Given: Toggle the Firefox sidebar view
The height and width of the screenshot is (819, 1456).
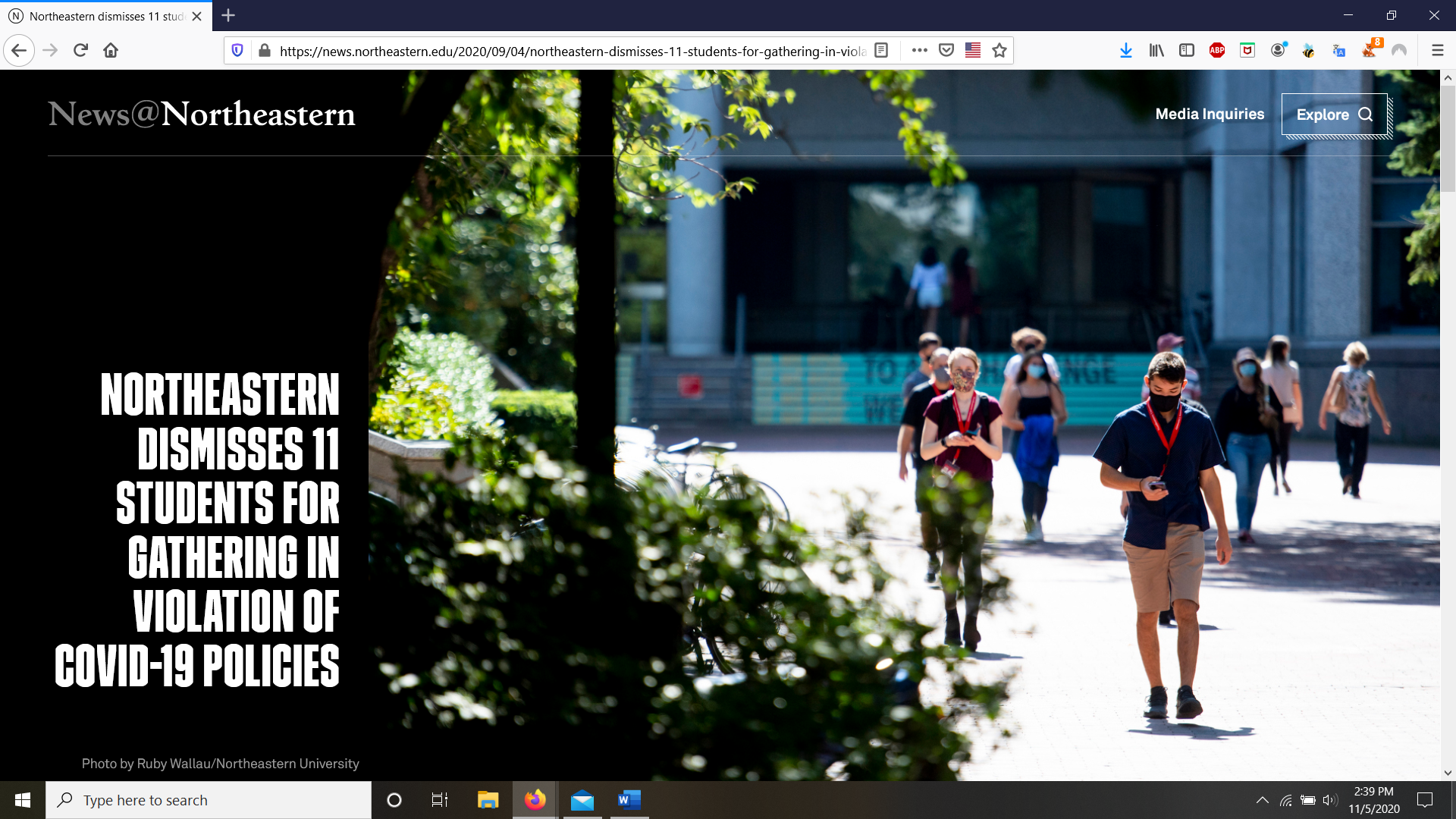Looking at the screenshot, I should click(x=1187, y=51).
